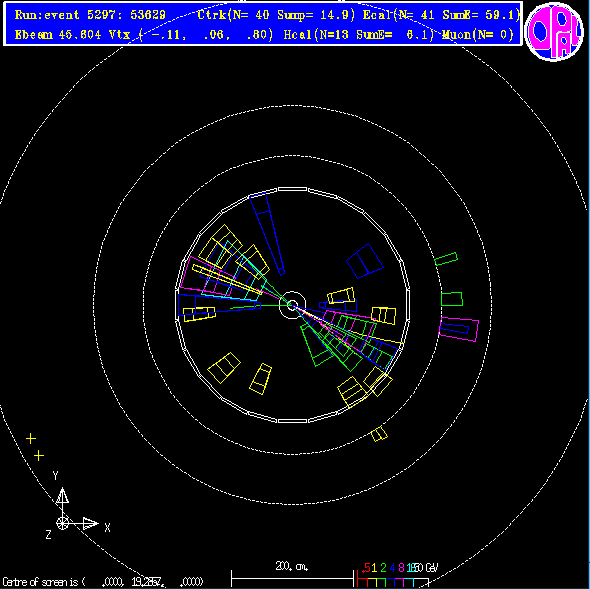Viewport: 590px width, 589px height.
Task: Click the Run:event 5297 header text
Action: [90, 15]
